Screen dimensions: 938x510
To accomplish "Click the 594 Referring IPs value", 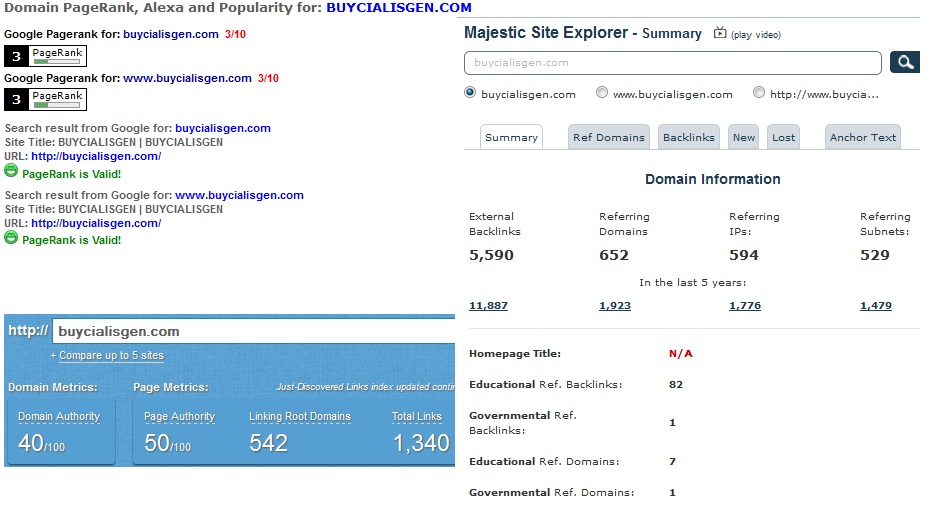I will pyautogui.click(x=744, y=255).
